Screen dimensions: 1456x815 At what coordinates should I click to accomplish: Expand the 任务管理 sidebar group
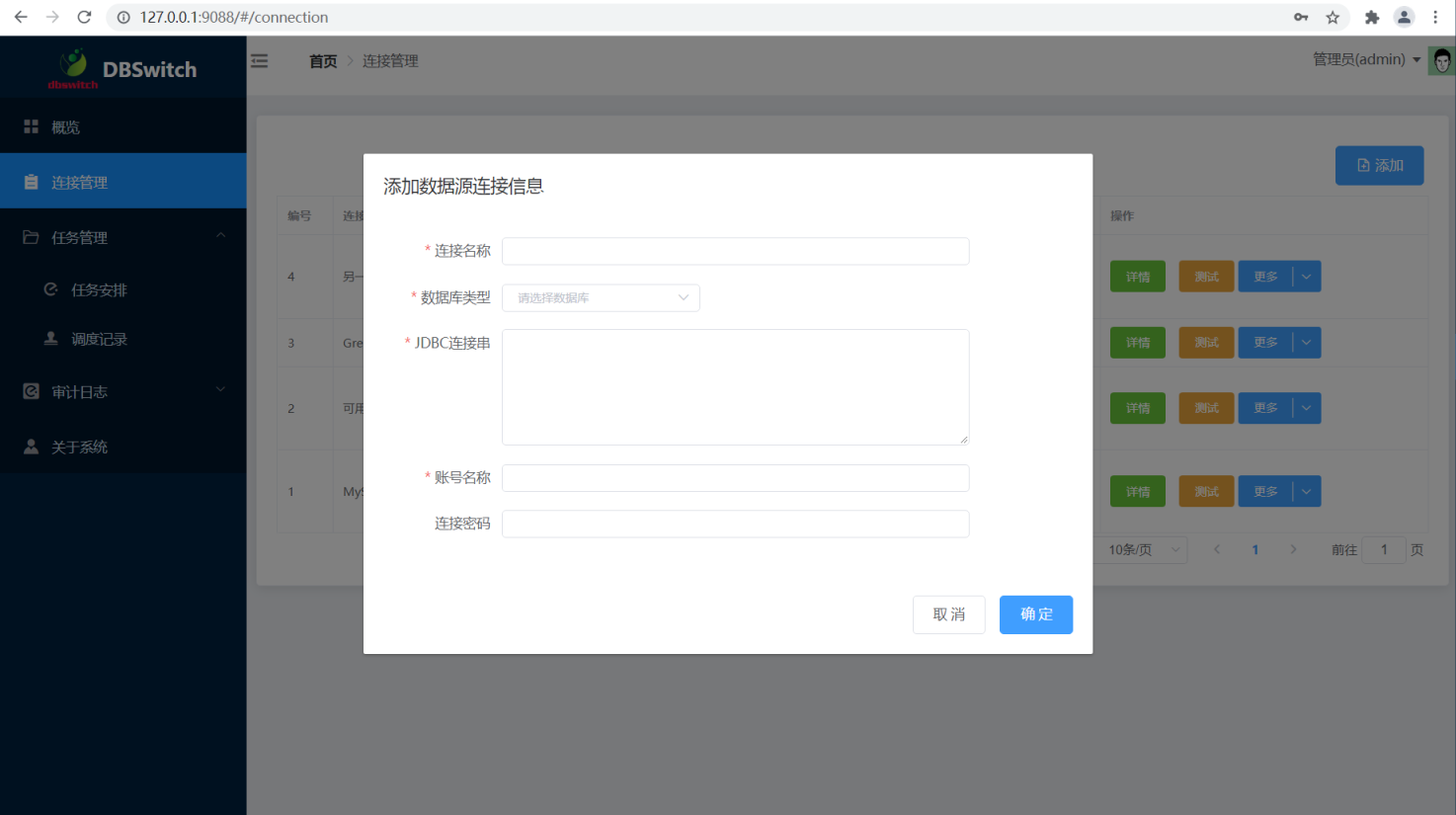click(x=122, y=237)
